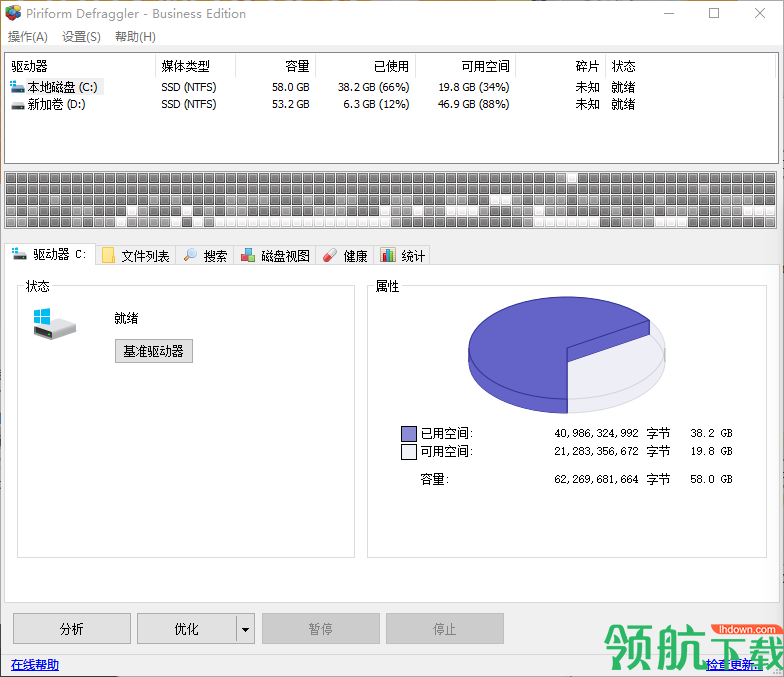Click the 19.8 GB (34%) free cell
784x677 pixels.
(474, 87)
